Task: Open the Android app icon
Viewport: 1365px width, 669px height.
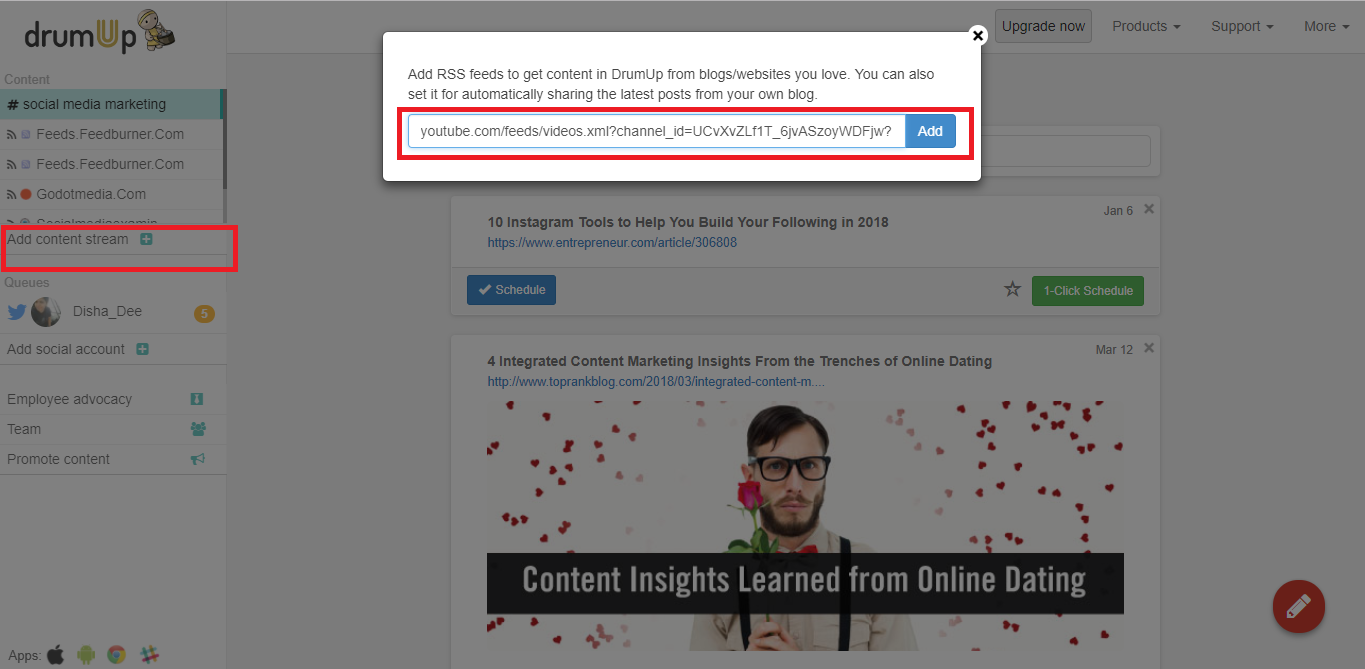Action: click(86, 655)
